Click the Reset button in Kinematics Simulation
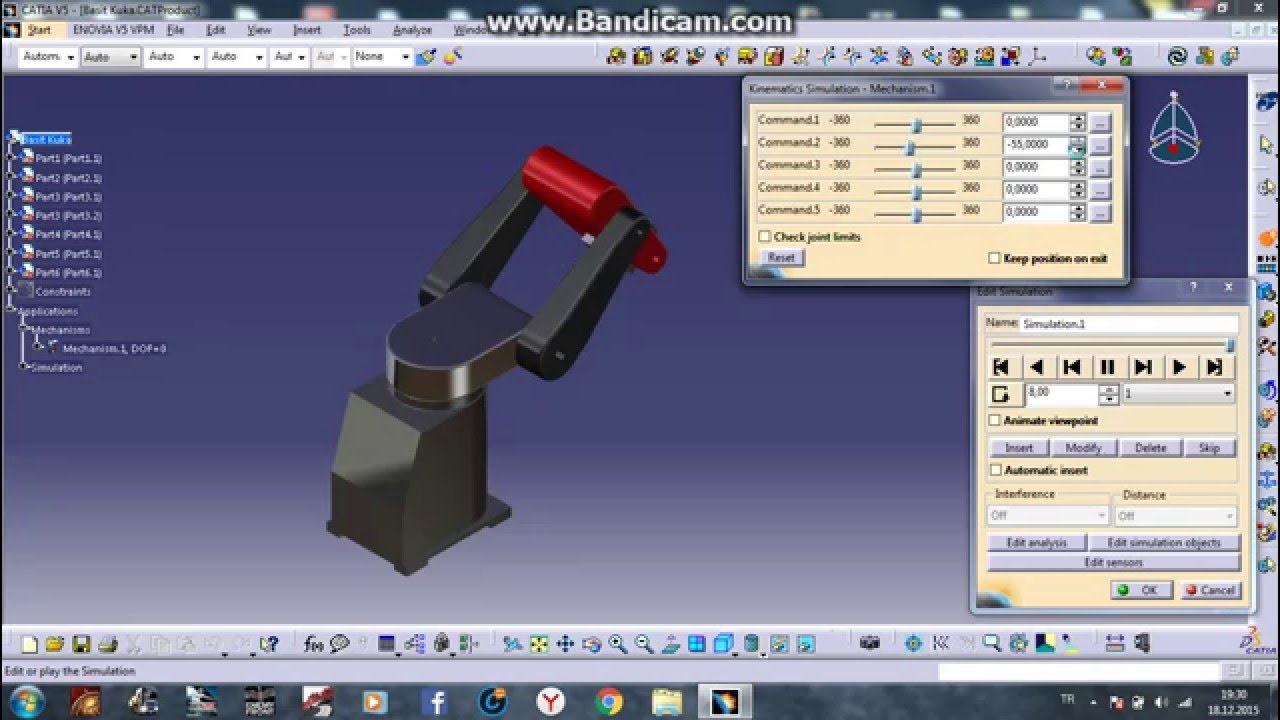This screenshot has height=720, width=1280. (x=781, y=258)
